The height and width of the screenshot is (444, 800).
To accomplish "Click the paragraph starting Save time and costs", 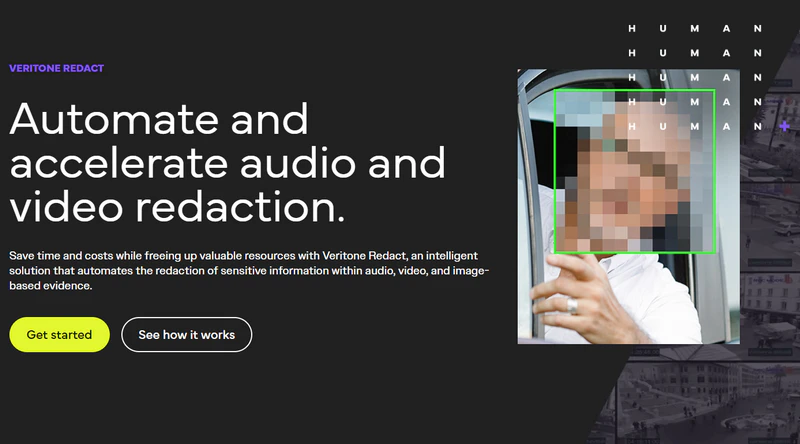I will 249,270.
